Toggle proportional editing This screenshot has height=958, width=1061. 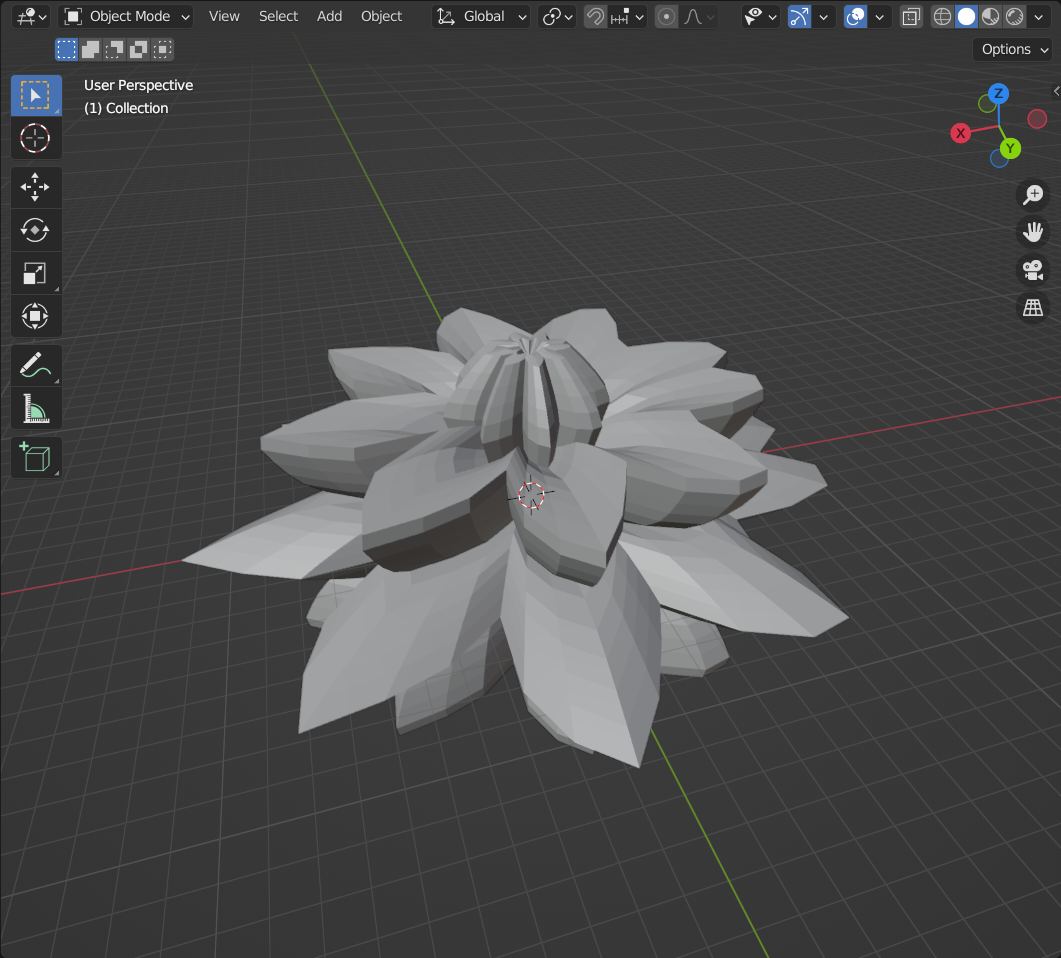tap(667, 16)
